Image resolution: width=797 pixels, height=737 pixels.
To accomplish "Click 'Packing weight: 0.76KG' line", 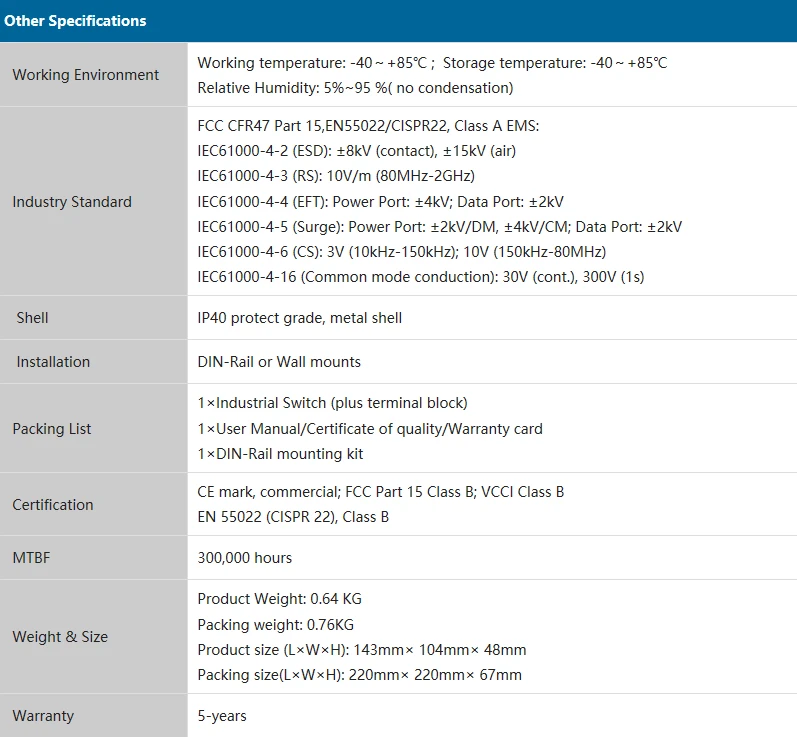I will point(275,625).
